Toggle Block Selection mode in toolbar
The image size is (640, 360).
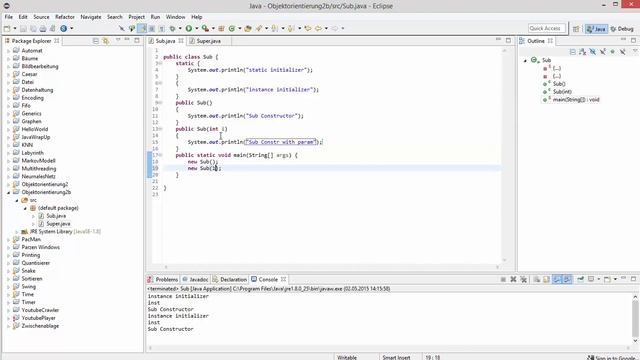pyautogui.click(x=152, y=29)
